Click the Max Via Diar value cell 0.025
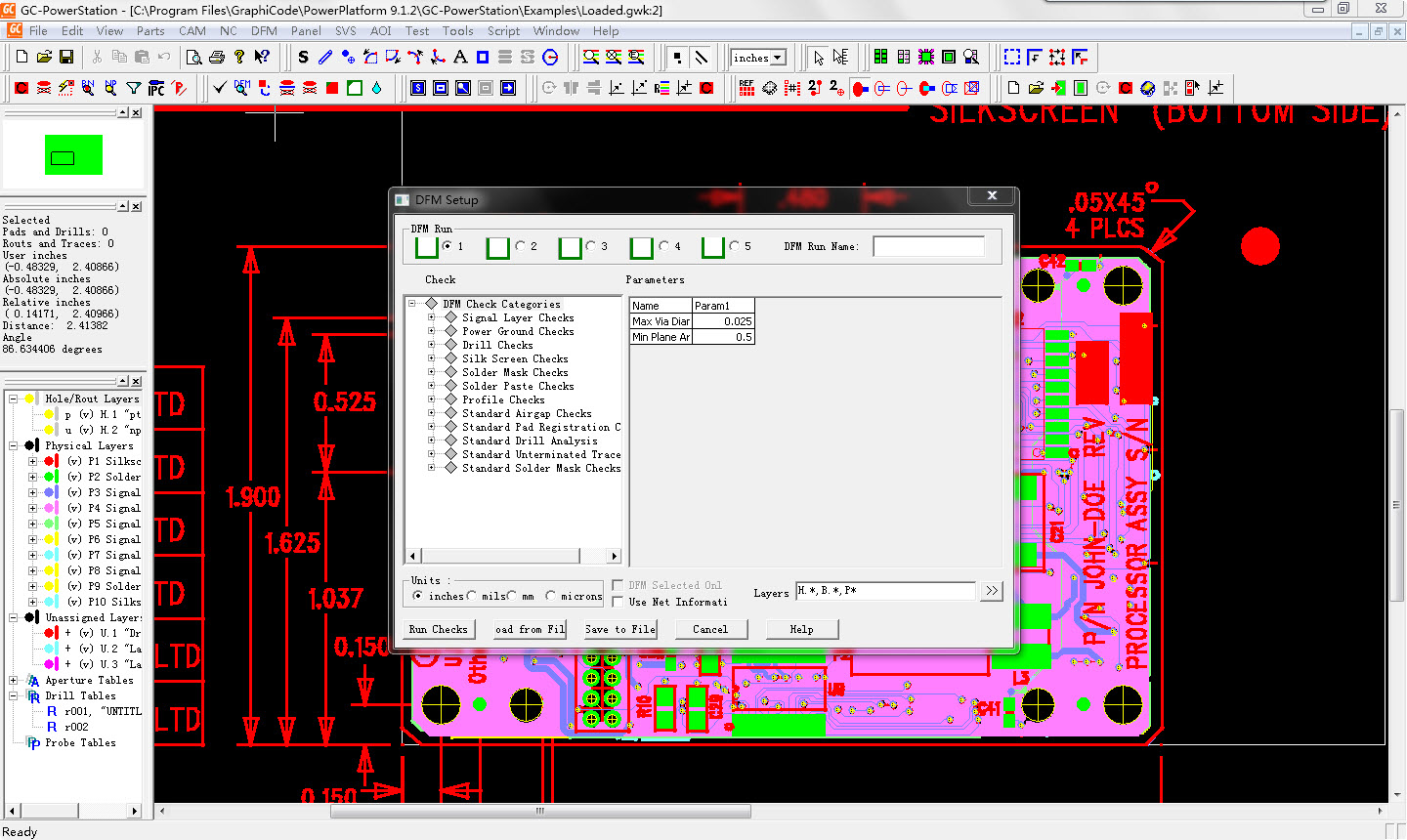This screenshot has width=1407, height=840. pos(723,321)
